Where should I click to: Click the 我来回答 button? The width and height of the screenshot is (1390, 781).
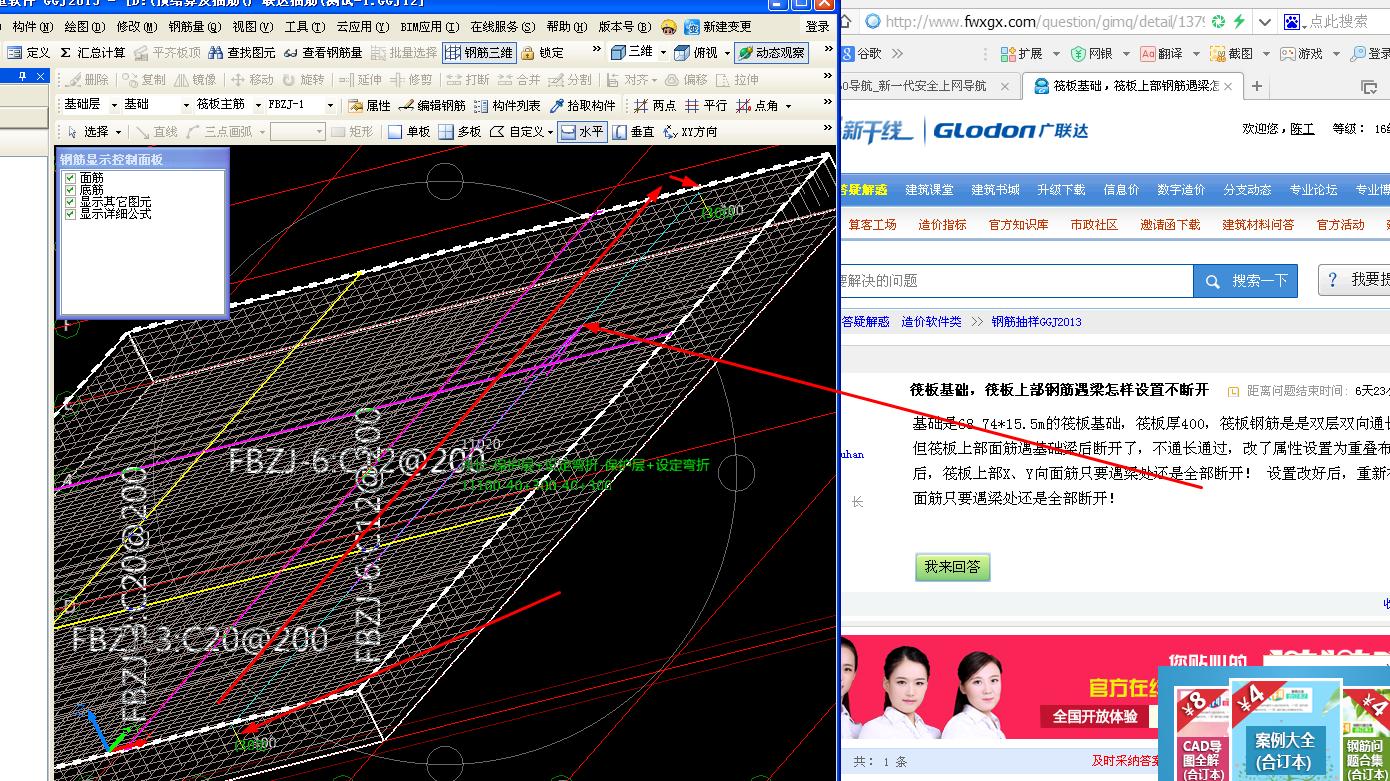pyautogui.click(x=952, y=567)
